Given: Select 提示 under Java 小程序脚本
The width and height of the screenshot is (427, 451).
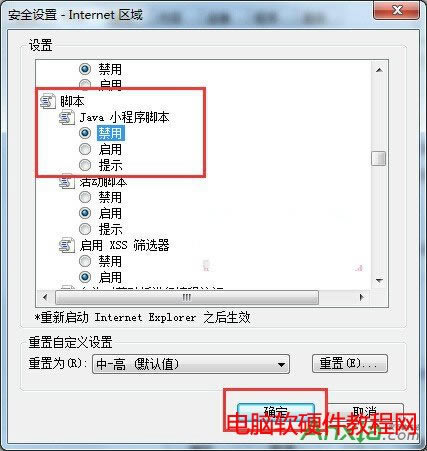Looking at the screenshot, I should point(85,165).
